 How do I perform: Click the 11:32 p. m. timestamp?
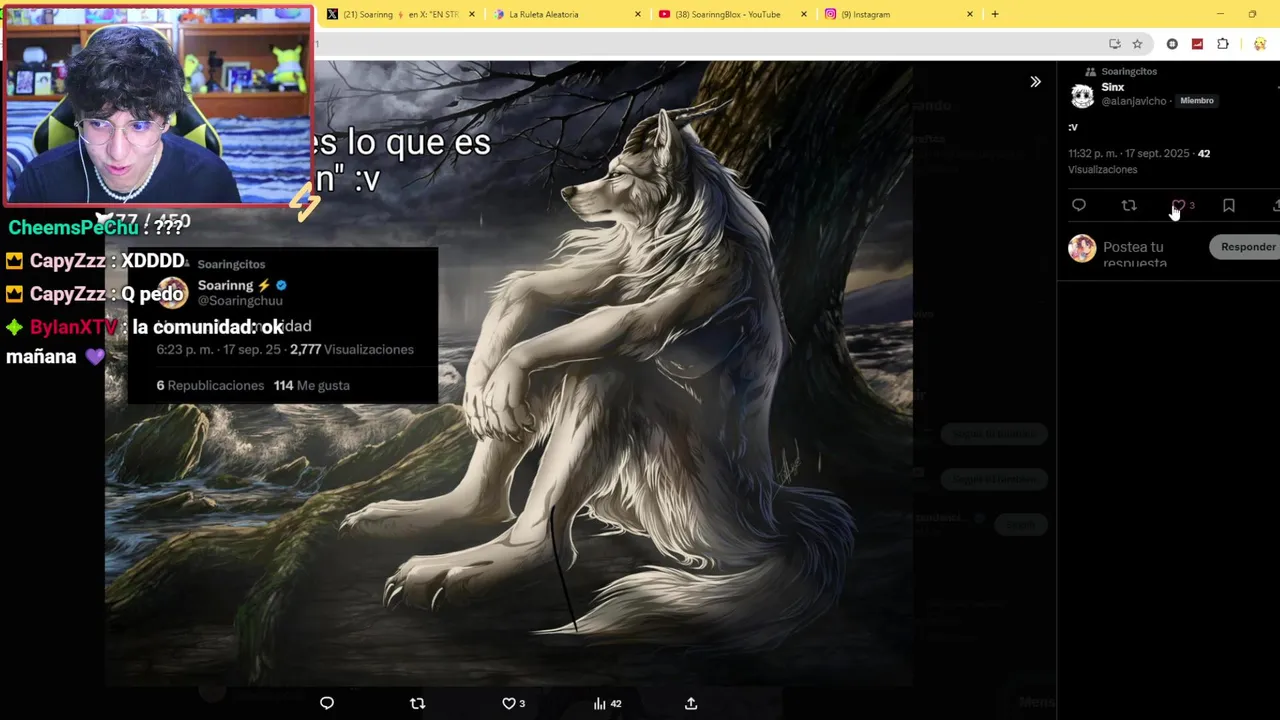coord(1129,154)
